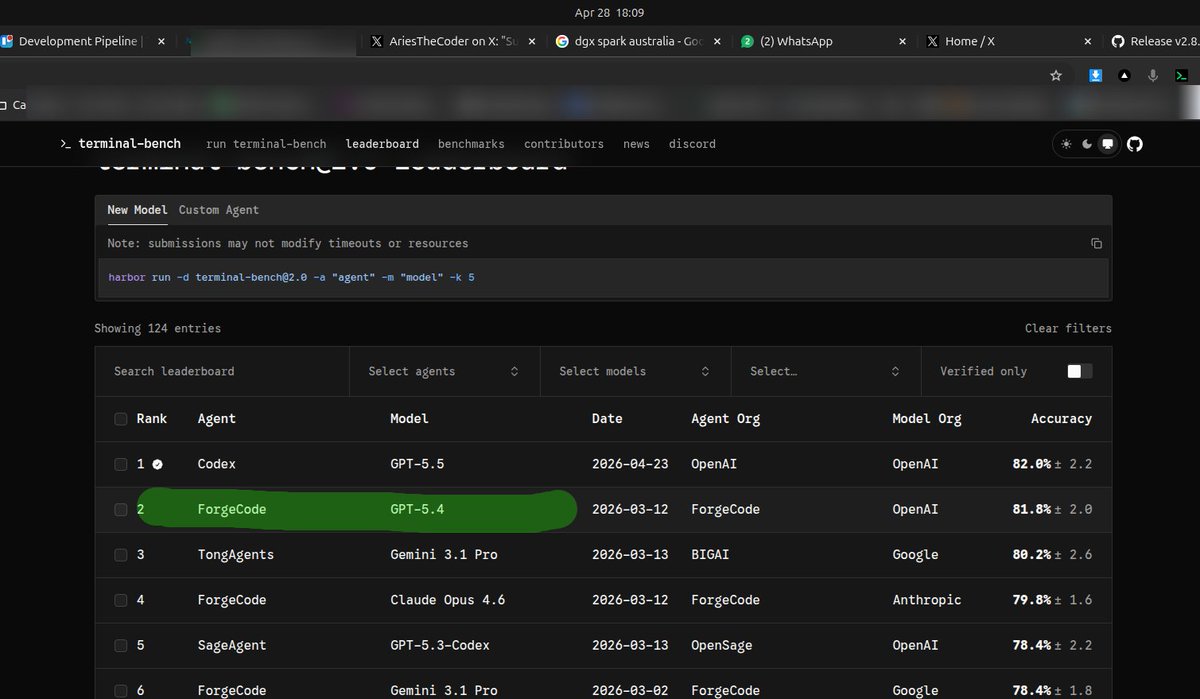
Task: Bookmark this page with star icon
Action: point(1056,75)
